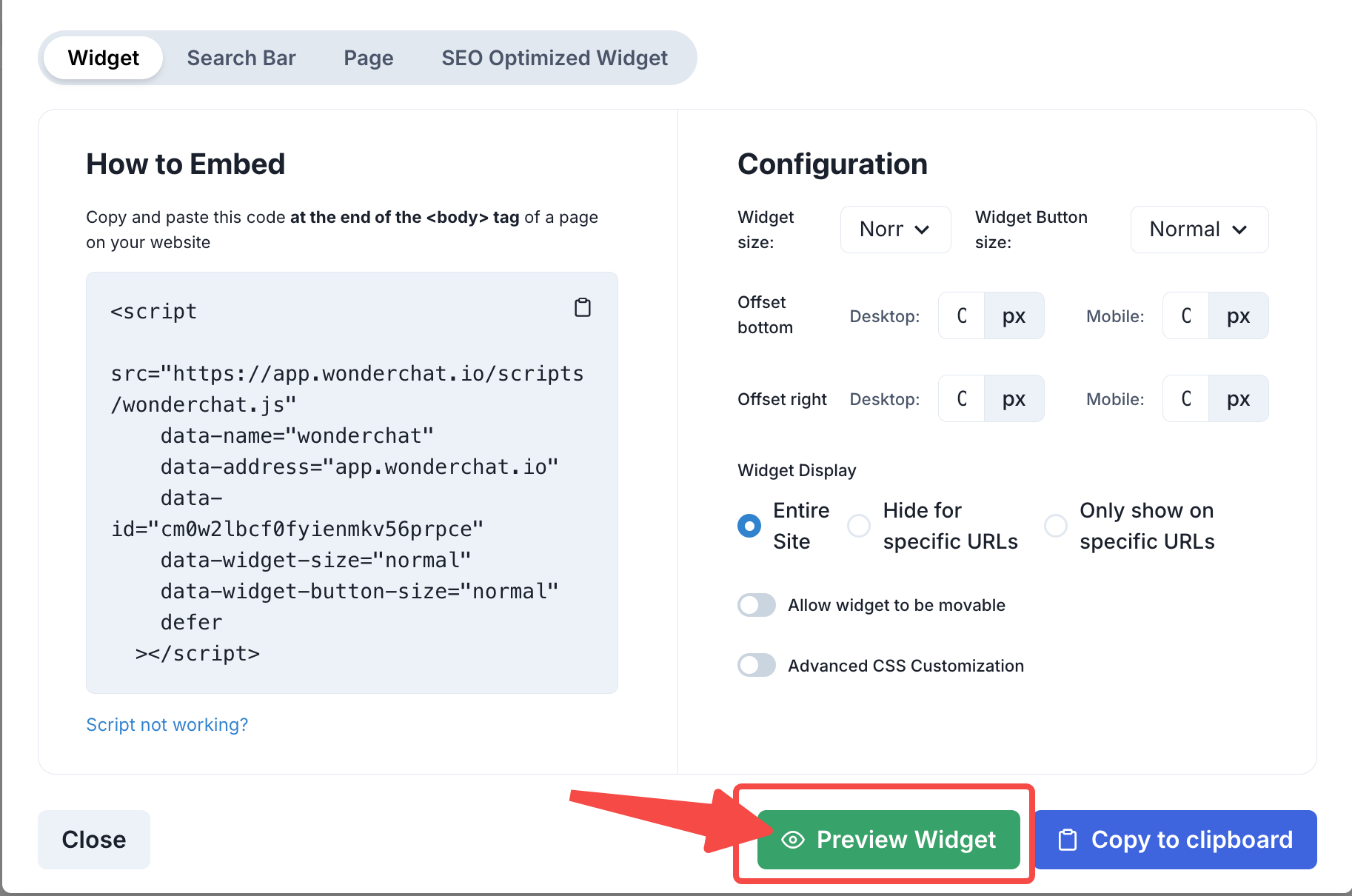The image size is (1352, 896).
Task: Switch to the Search Bar tab
Action: click(241, 58)
